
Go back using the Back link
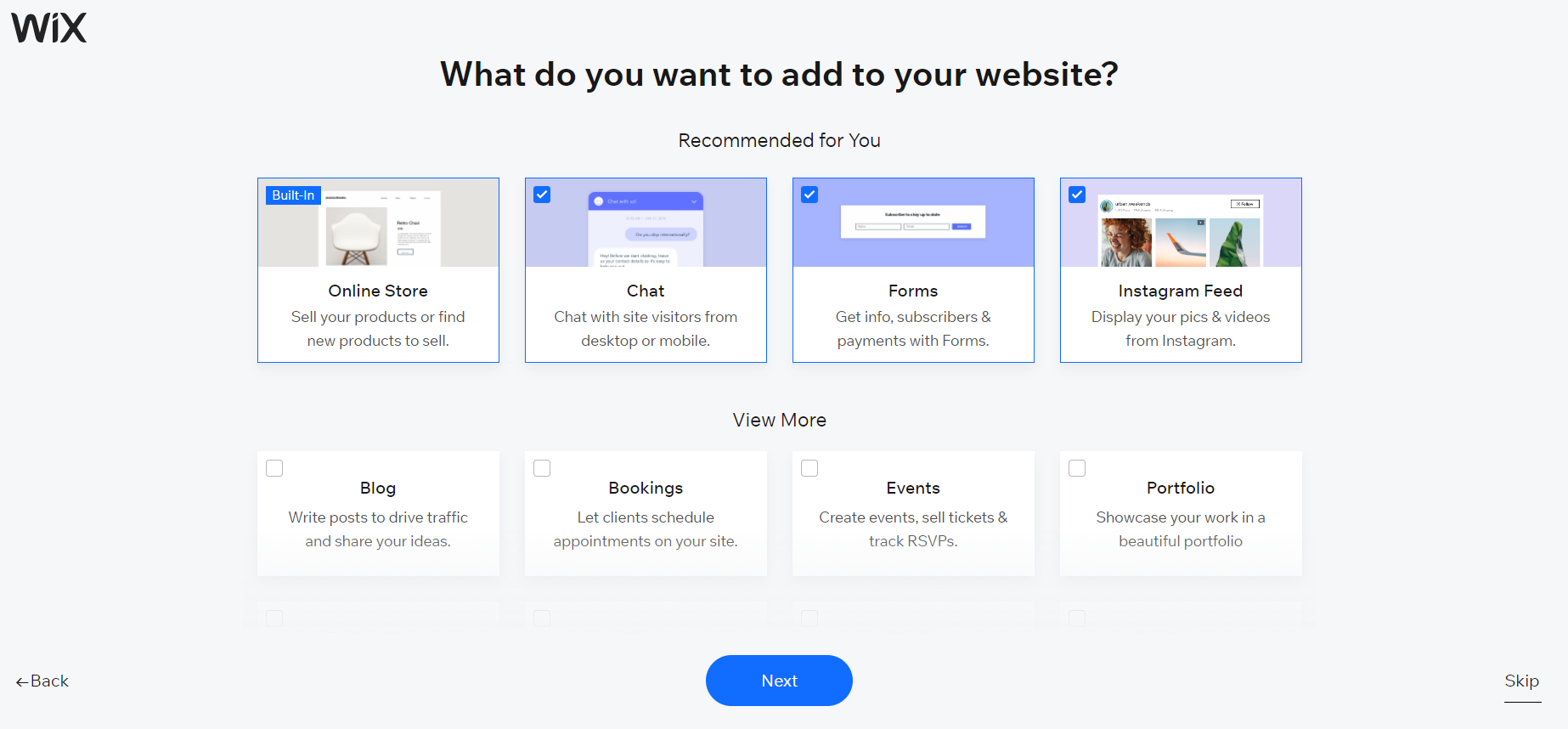pyautogui.click(x=42, y=681)
